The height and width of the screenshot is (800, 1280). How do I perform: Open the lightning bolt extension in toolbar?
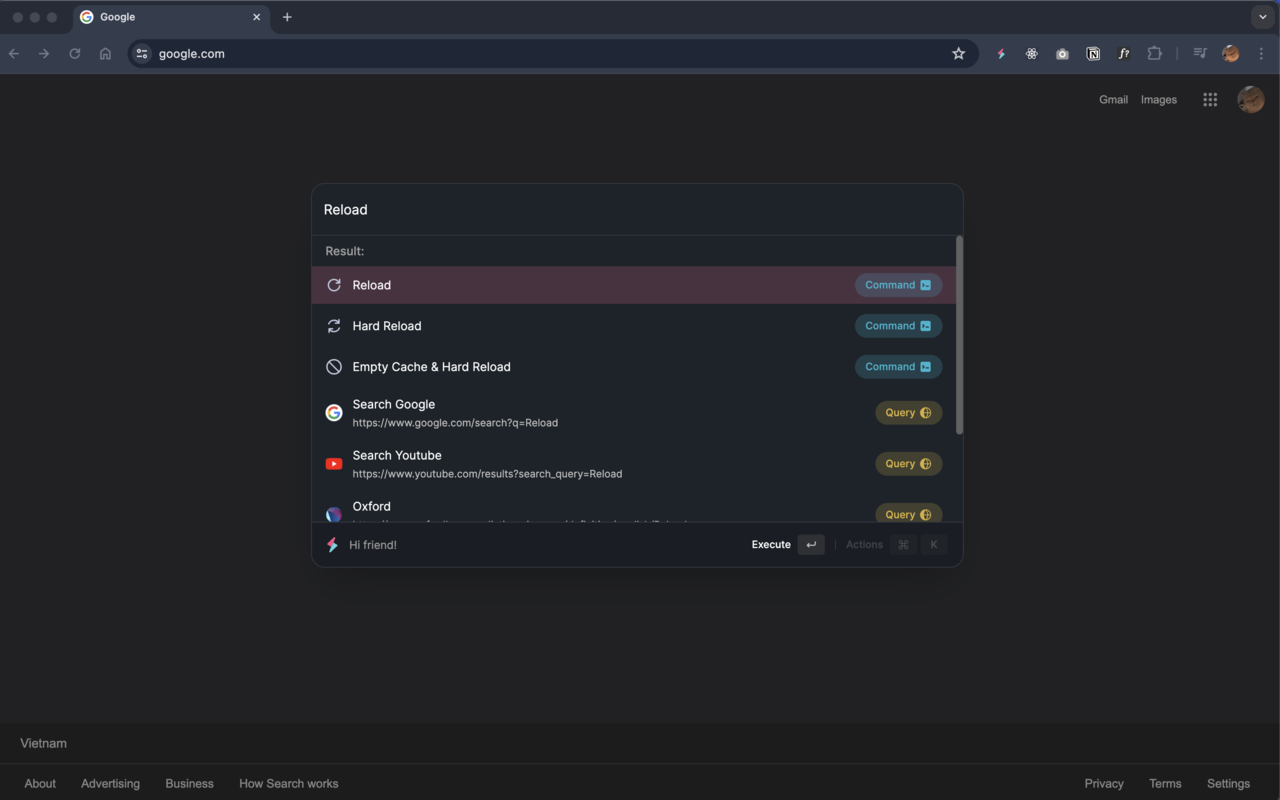pos(1001,54)
